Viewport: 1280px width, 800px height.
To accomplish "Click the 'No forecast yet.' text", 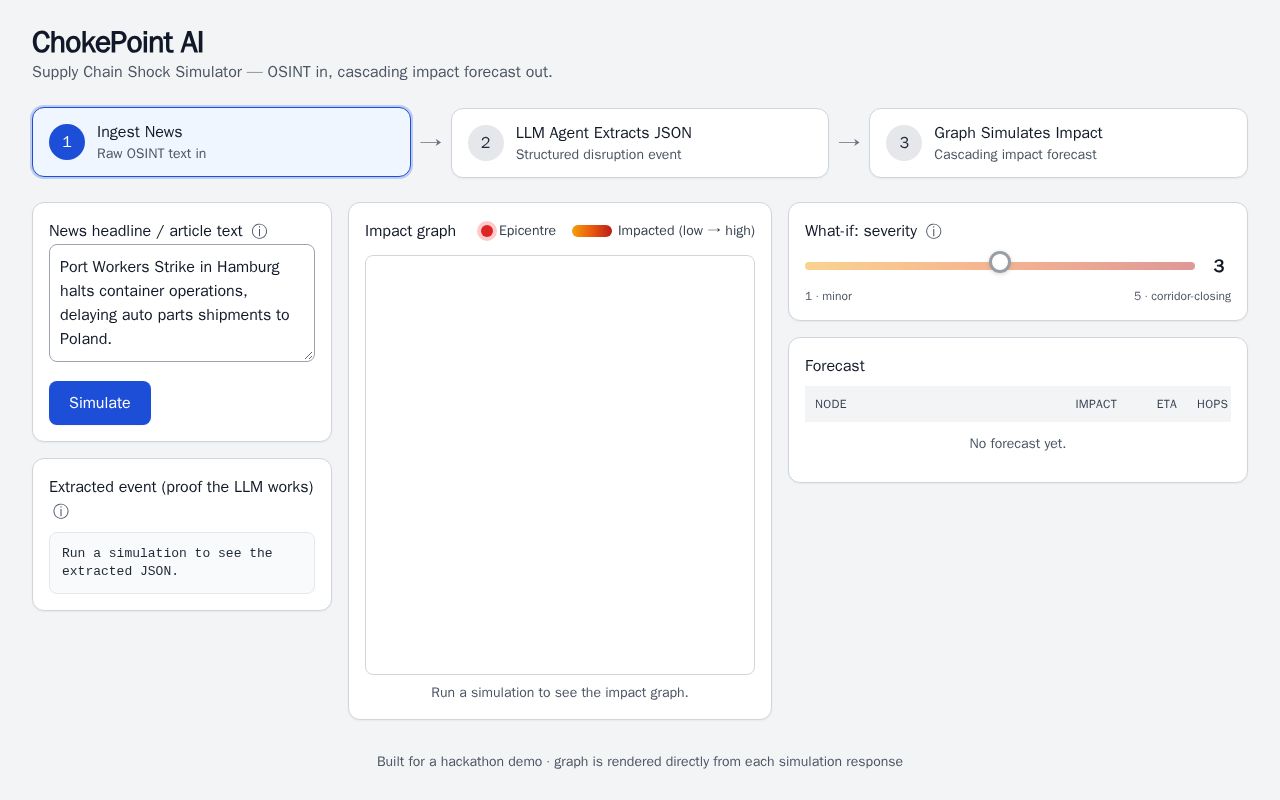I will (1018, 443).
